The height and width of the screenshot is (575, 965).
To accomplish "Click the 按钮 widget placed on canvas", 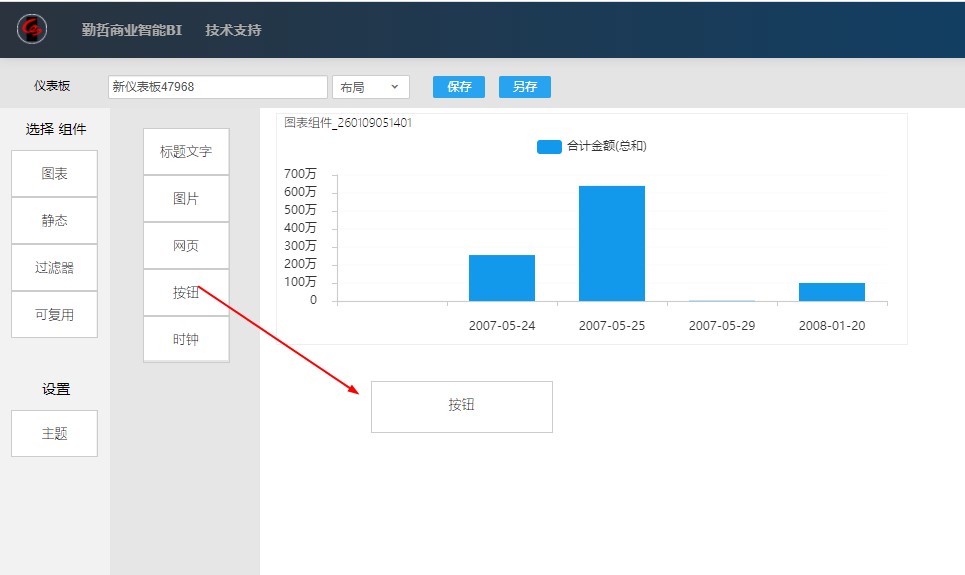I will 461,406.
